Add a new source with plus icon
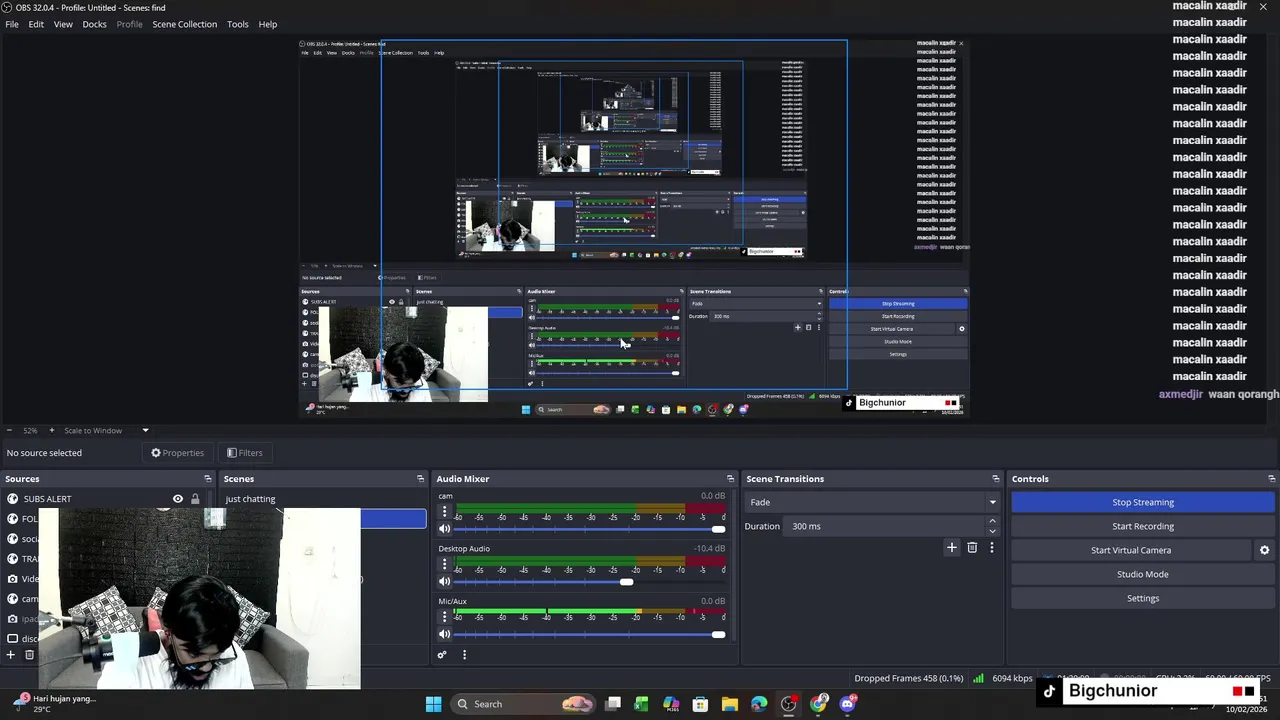This screenshot has height=720, width=1280. [x=11, y=655]
